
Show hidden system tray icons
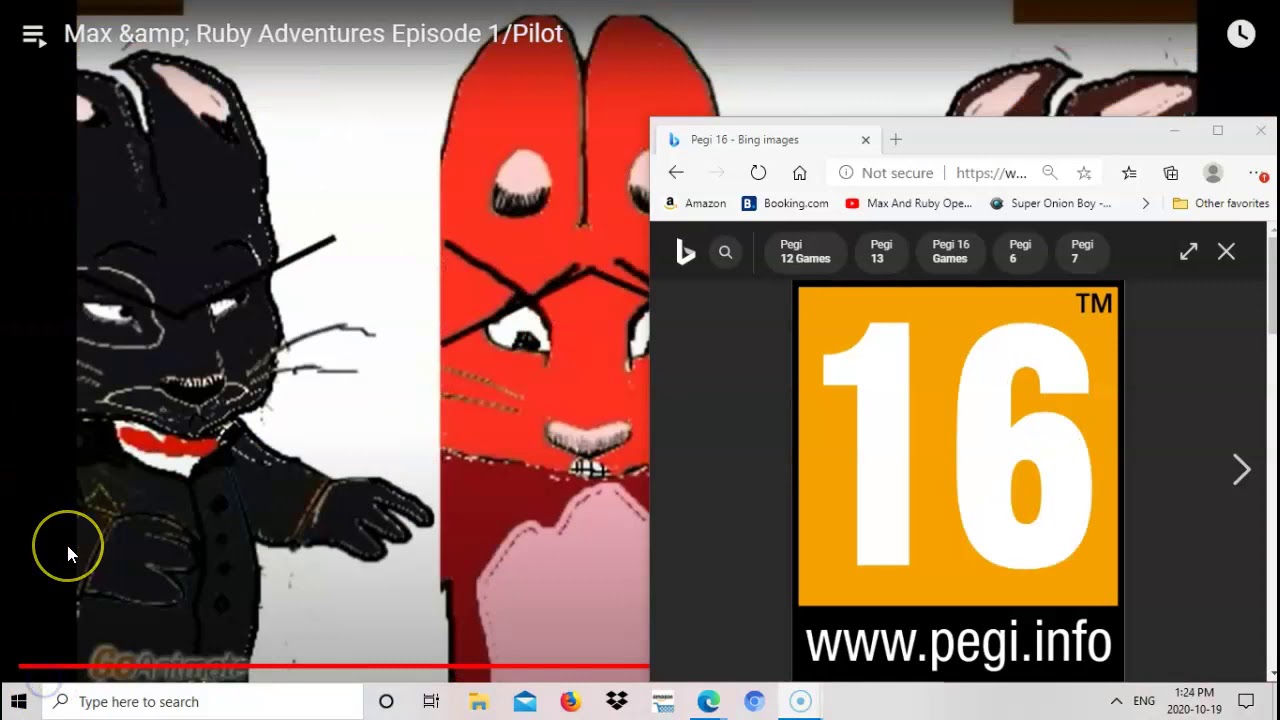pyautogui.click(x=1116, y=701)
